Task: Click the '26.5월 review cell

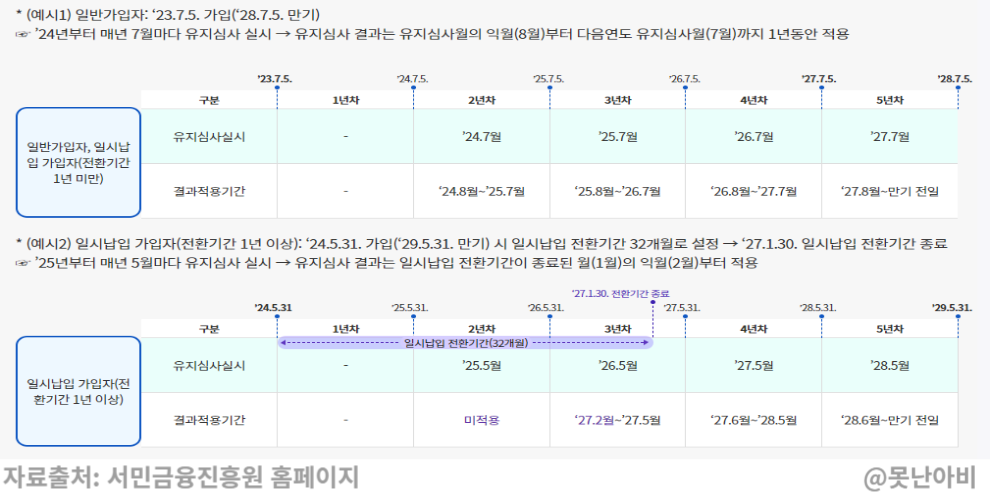Action: (617, 366)
